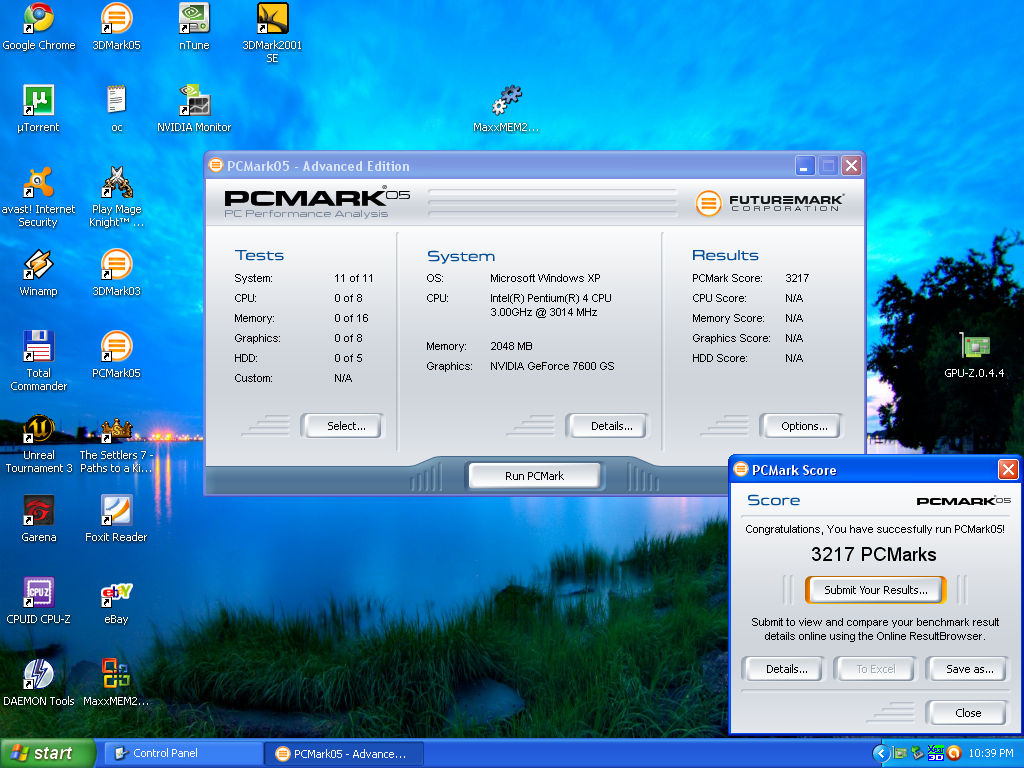Select the 'oc' text file icon
The height and width of the screenshot is (768, 1024).
116,109
